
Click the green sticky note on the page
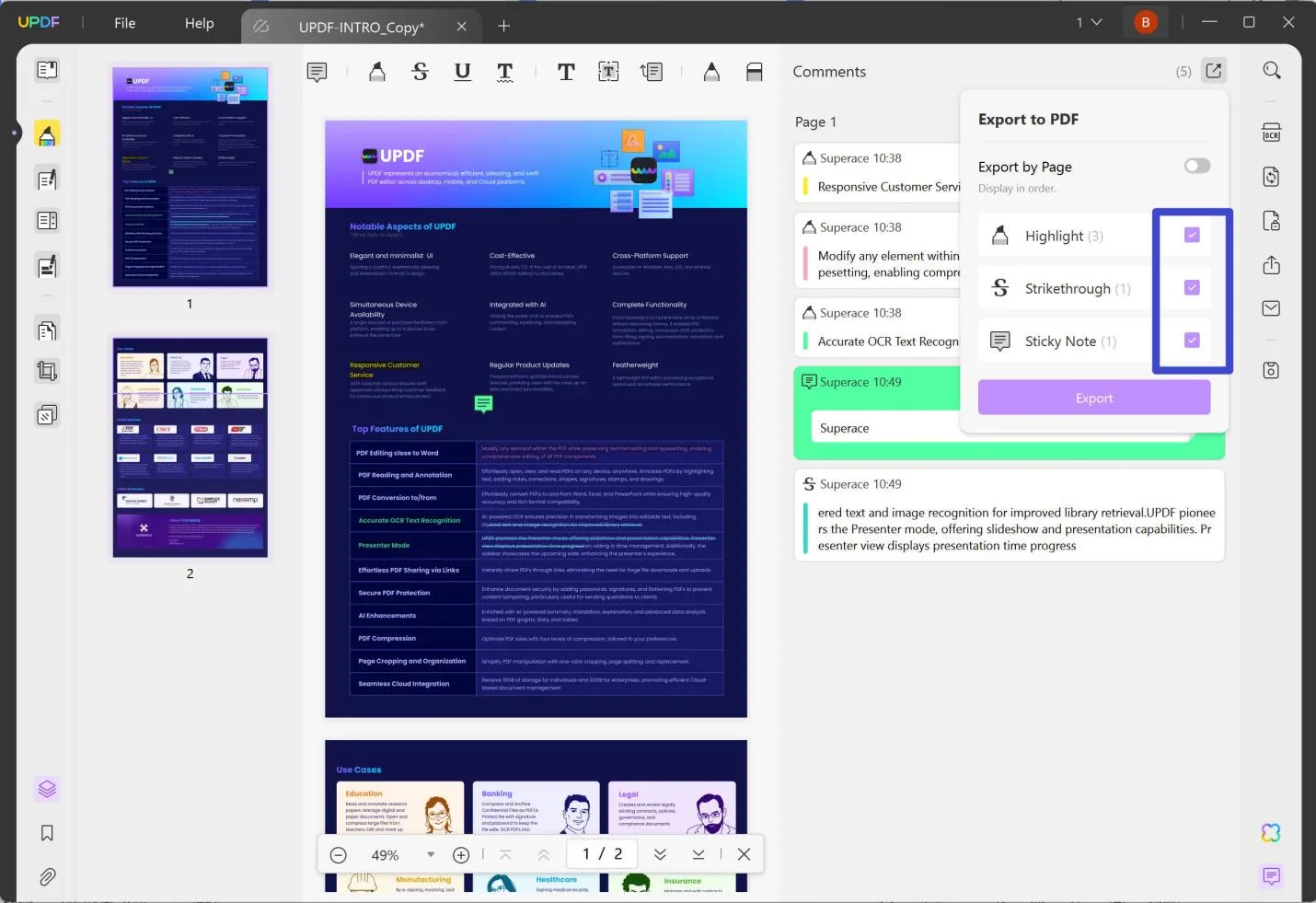[483, 403]
